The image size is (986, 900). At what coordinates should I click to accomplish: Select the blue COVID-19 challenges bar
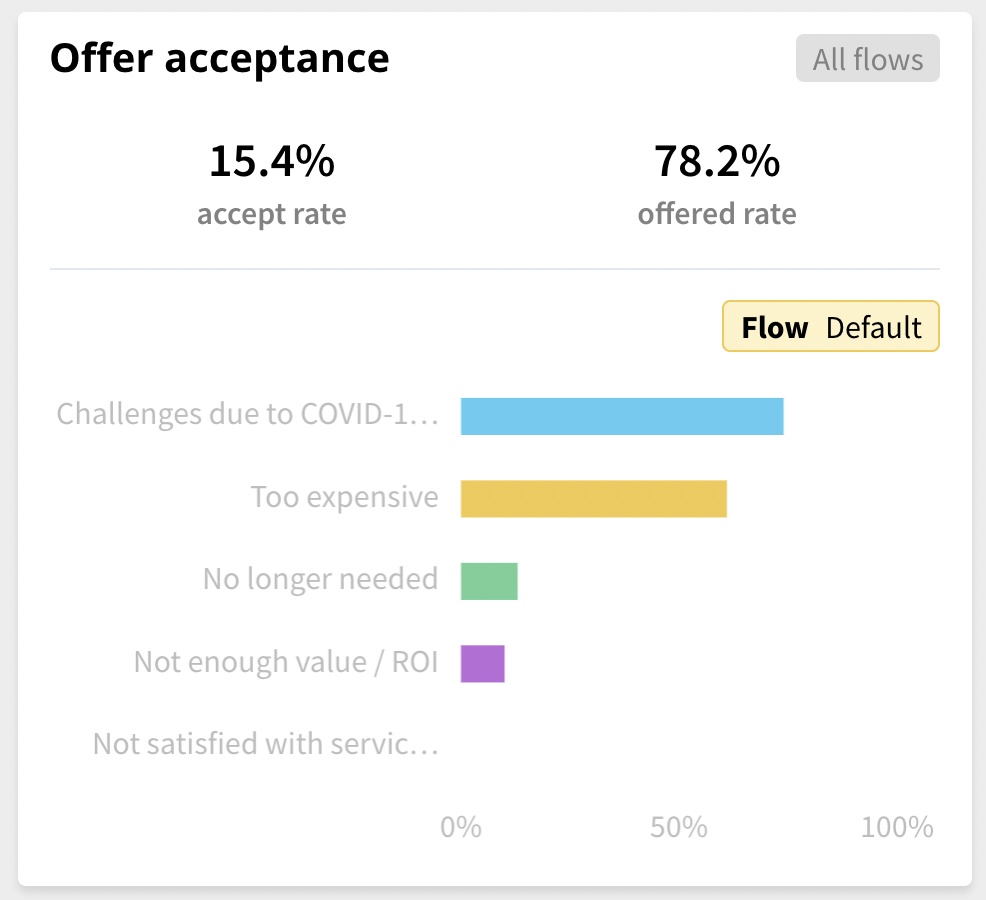[x=622, y=416]
